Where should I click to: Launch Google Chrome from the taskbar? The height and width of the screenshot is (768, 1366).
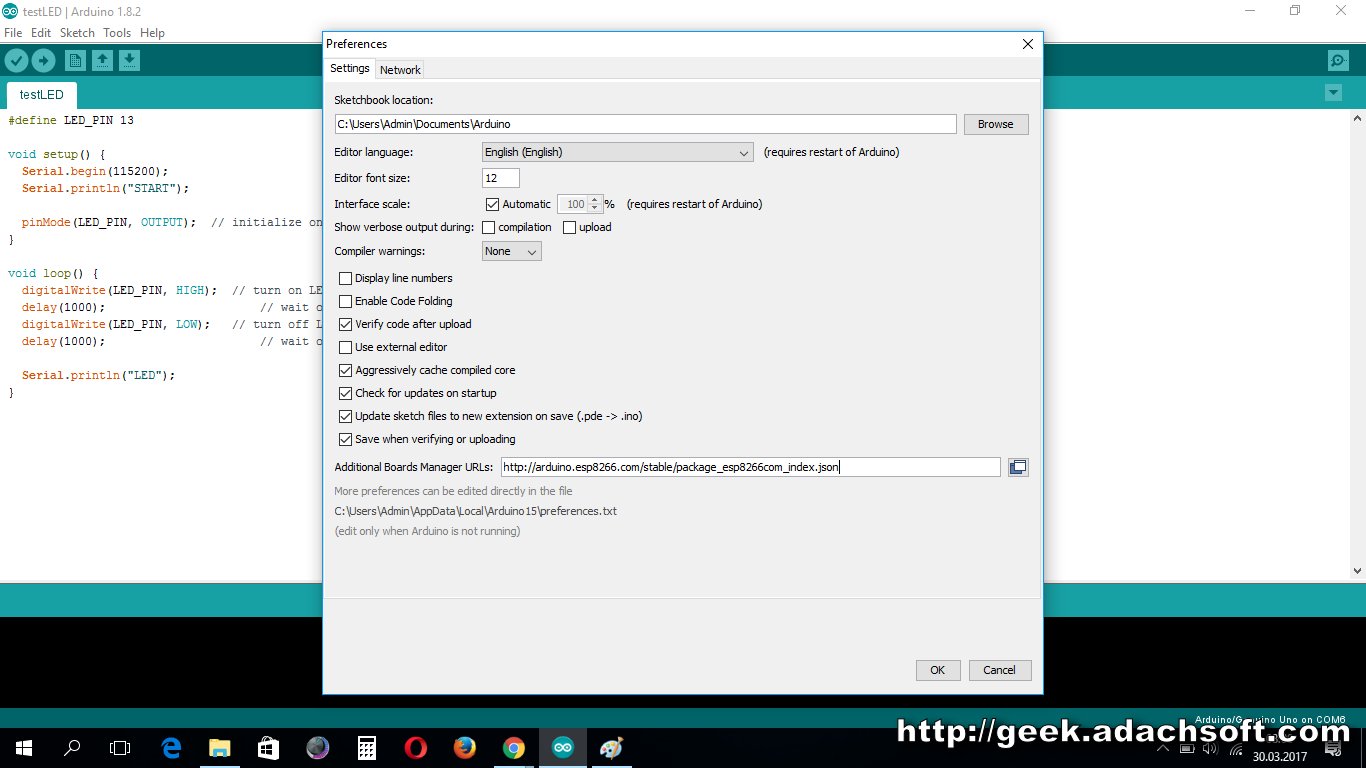[x=514, y=747]
